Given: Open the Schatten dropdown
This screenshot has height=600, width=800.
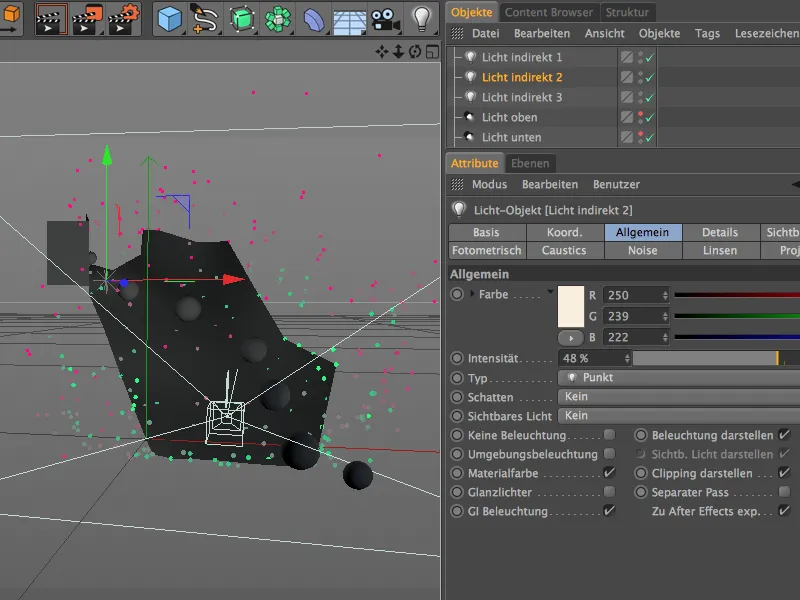Looking at the screenshot, I should 679,396.
